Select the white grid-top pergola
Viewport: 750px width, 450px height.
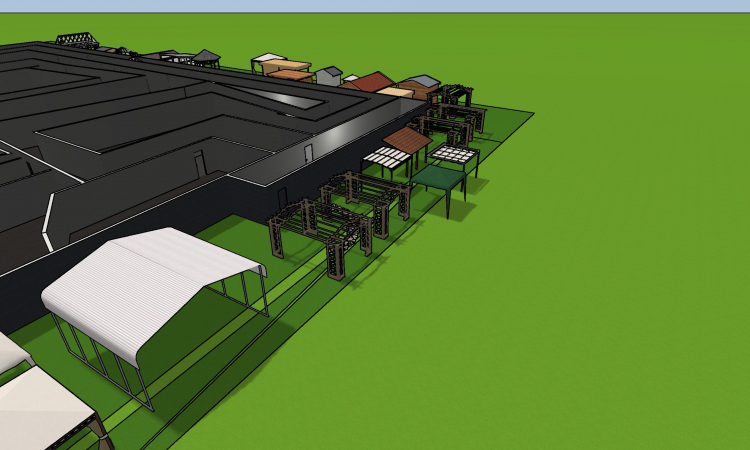(455, 155)
